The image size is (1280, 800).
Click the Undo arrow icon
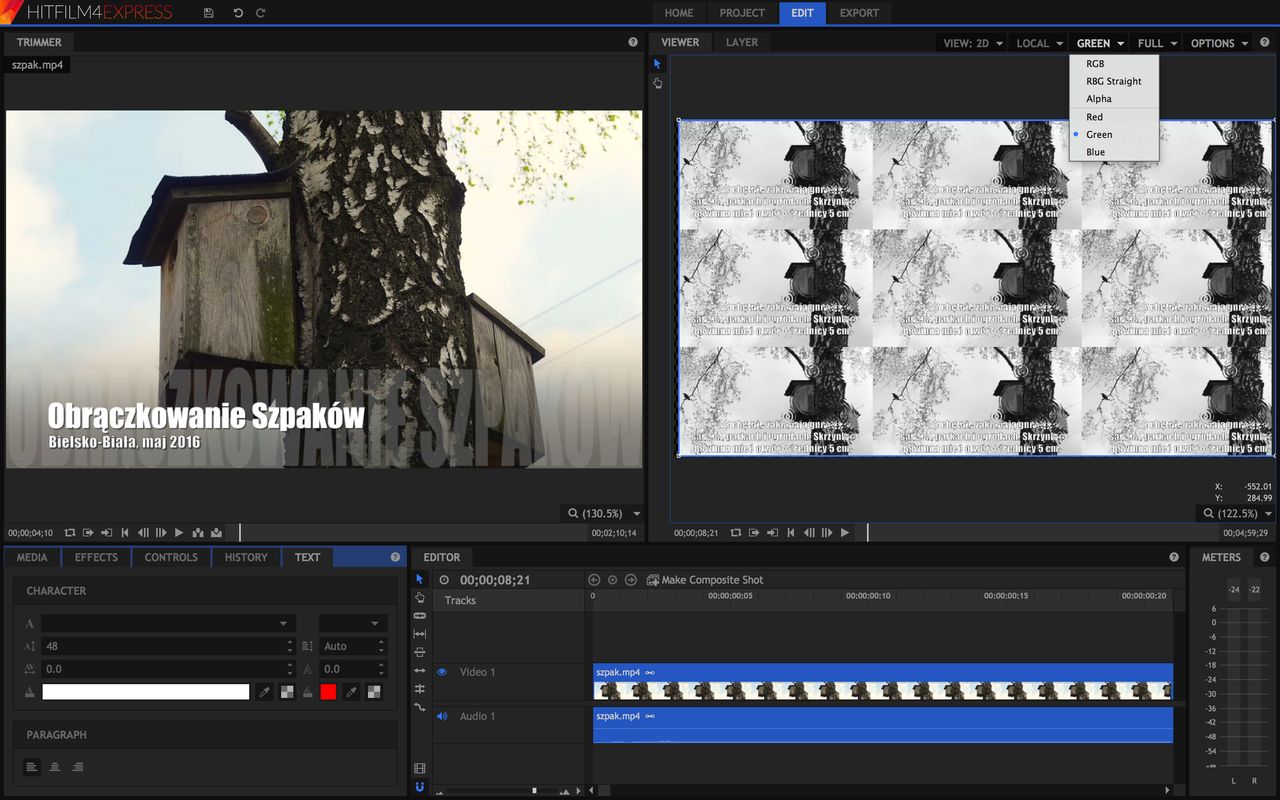(238, 13)
